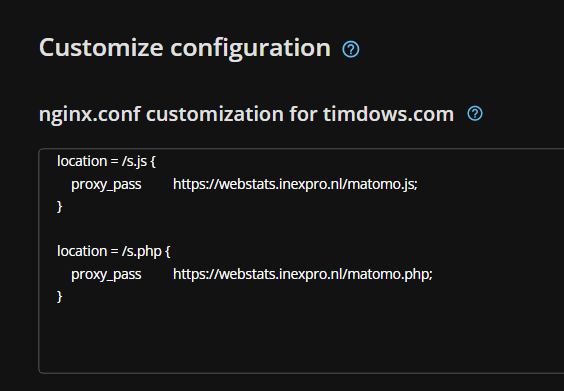
Task: Click the matomo.php proxy_pass URL text
Action: coord(303,274)
